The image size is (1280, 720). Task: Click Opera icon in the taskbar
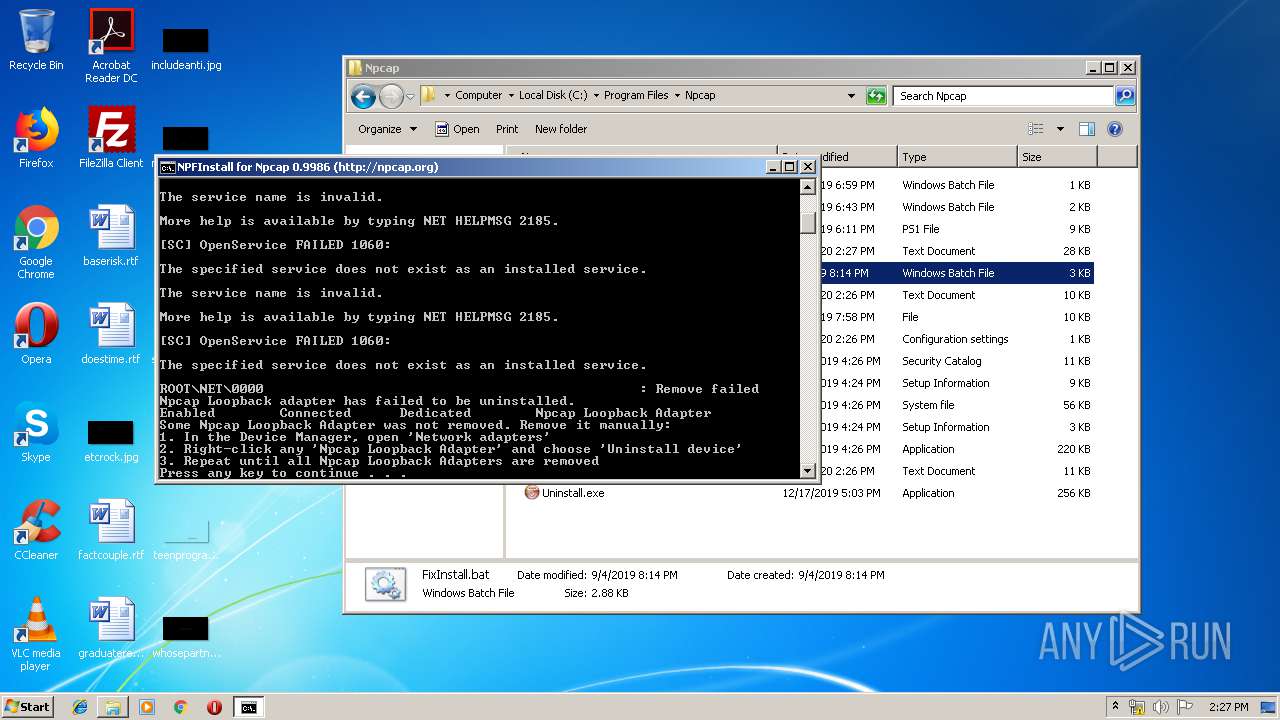(214, 707)
